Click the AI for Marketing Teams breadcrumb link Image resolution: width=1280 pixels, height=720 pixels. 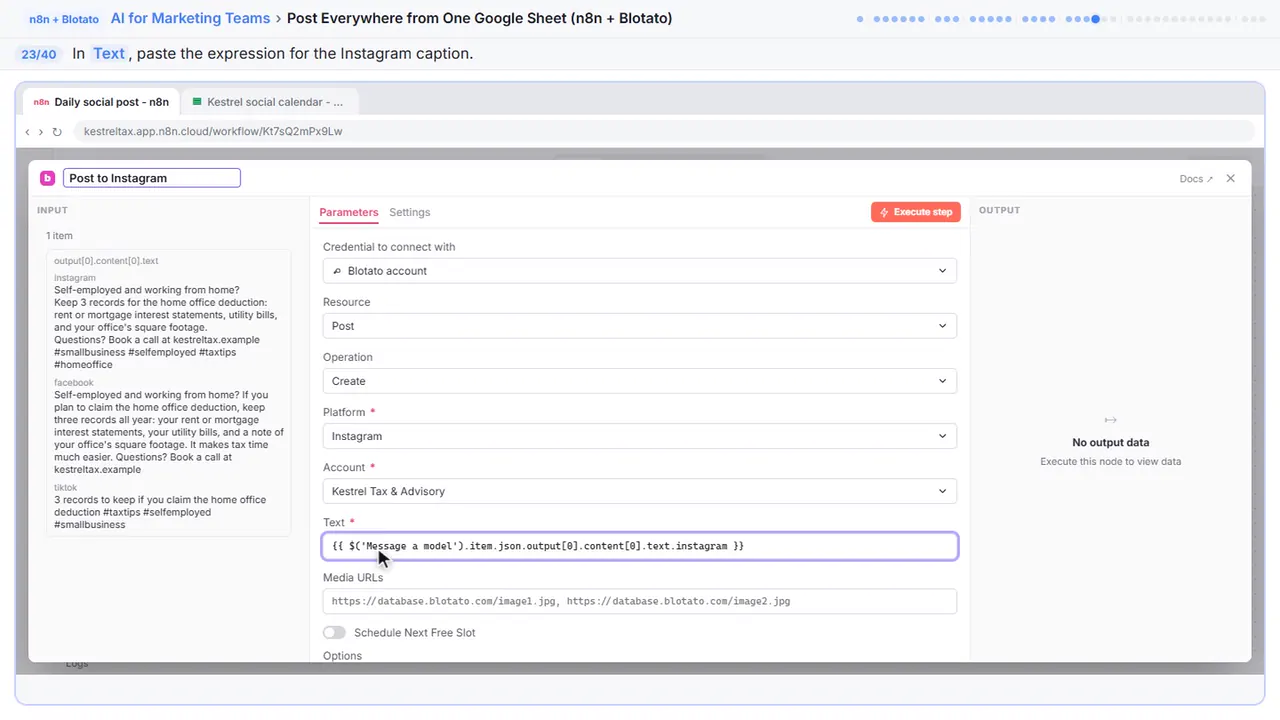[x=191, y=18]
